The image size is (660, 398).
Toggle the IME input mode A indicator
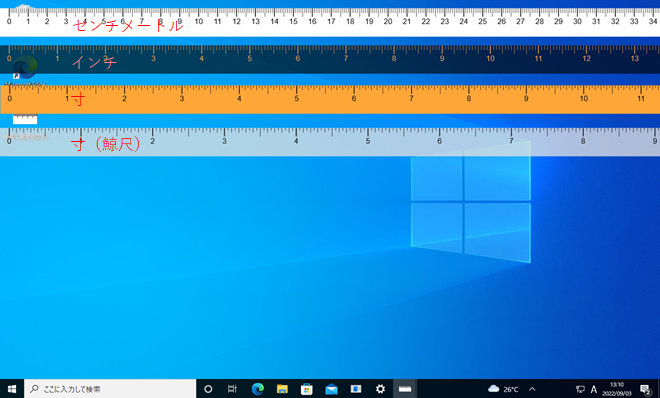tap(593, 389)
